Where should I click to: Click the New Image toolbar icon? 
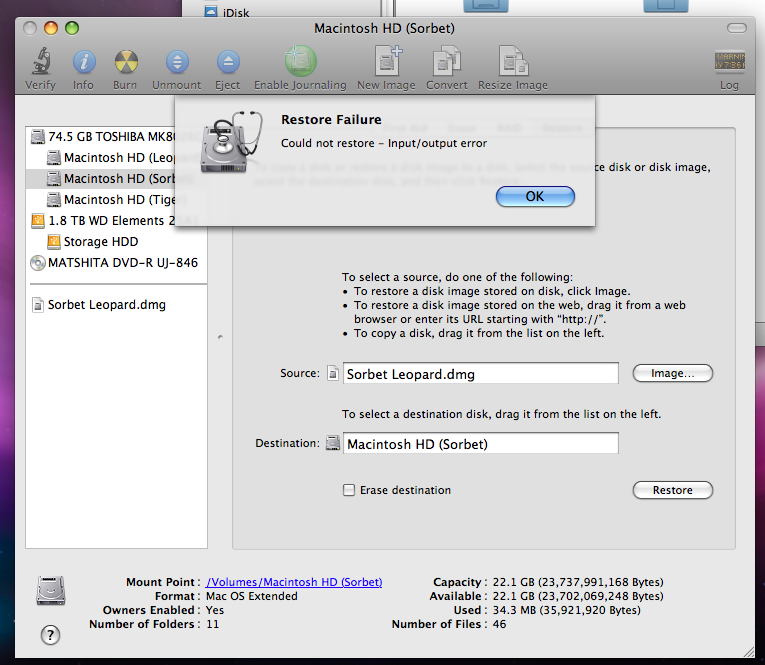pyautogui.click(x=387, y=60)
